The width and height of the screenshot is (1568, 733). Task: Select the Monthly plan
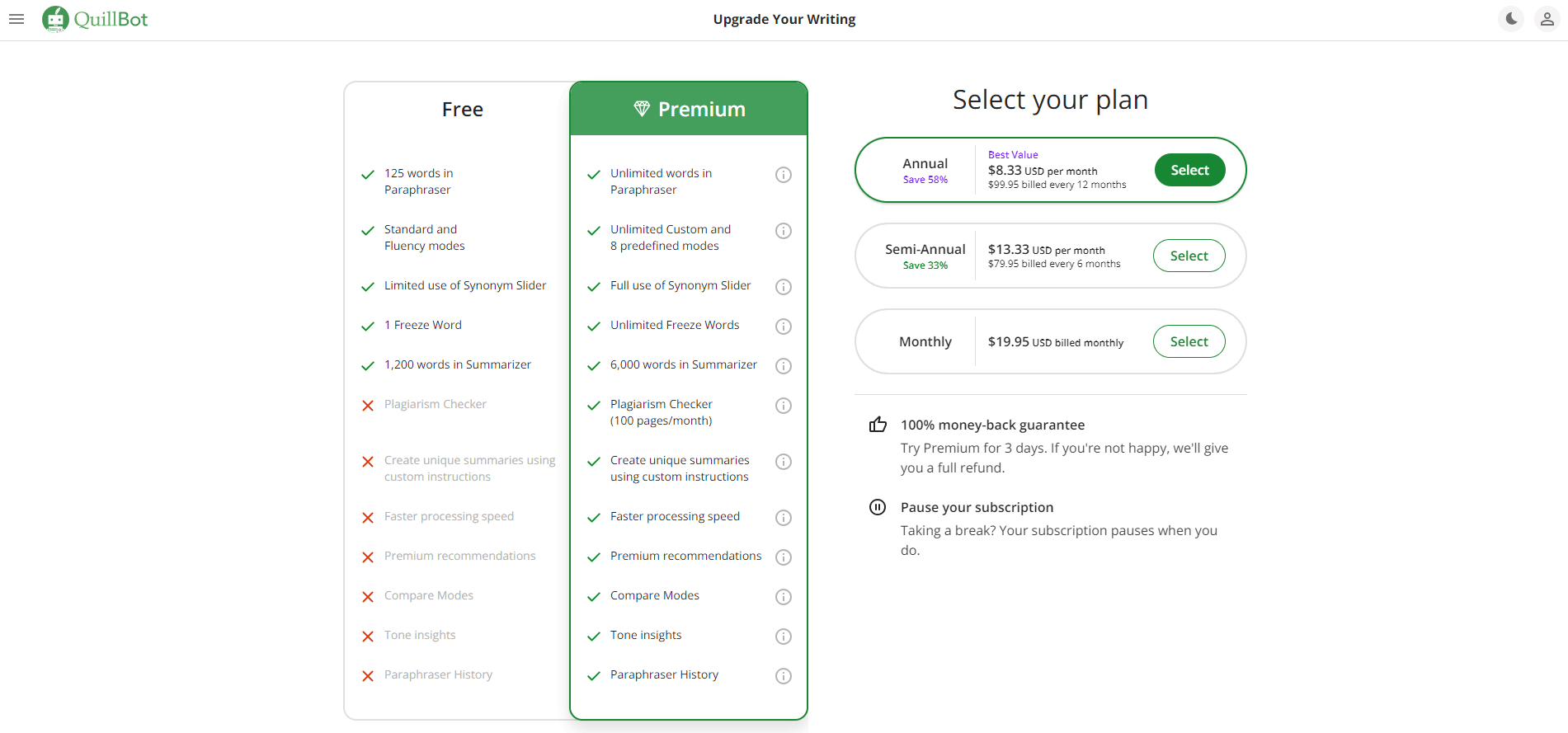[x=1189, y=341]
